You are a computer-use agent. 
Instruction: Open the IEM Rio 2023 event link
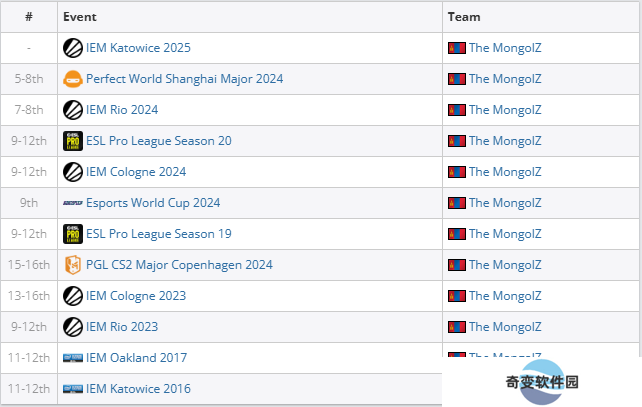[x=122, y=327]
